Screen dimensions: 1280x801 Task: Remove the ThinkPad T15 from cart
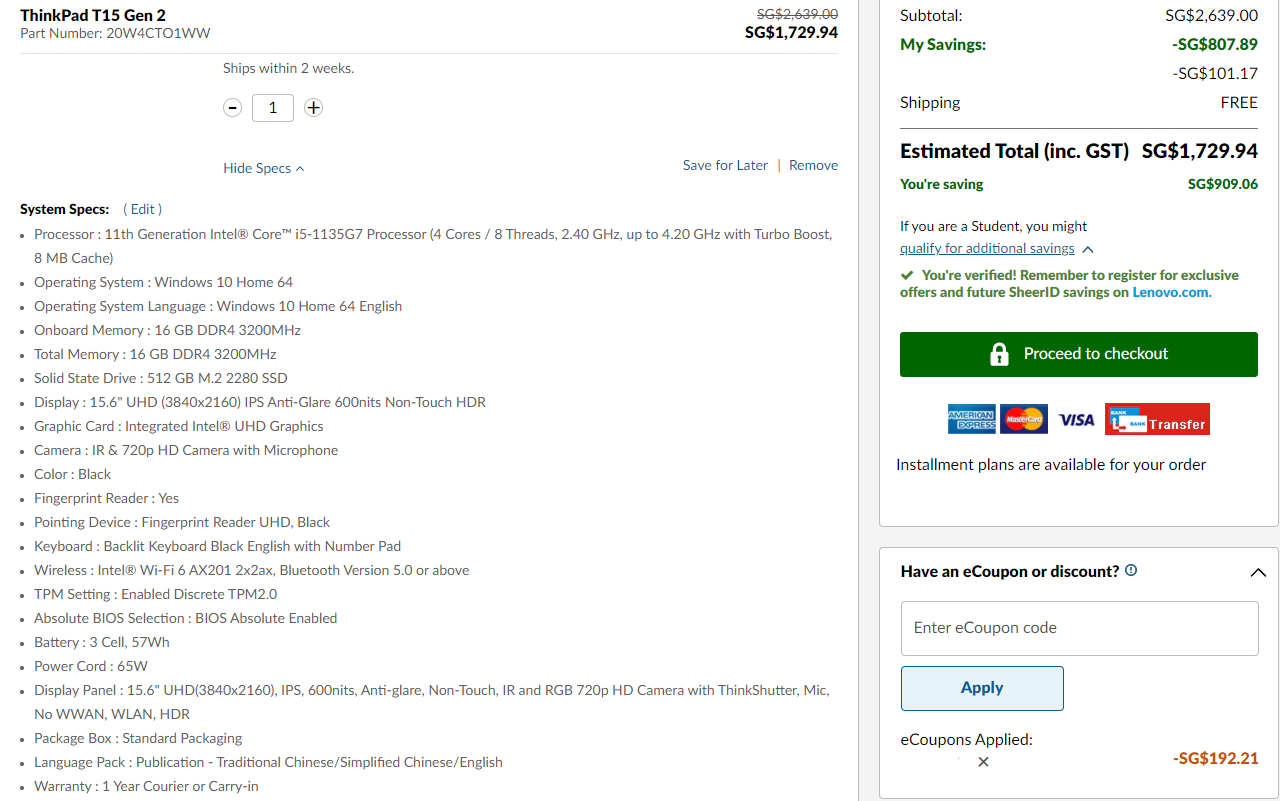click(x=813, y=165)
